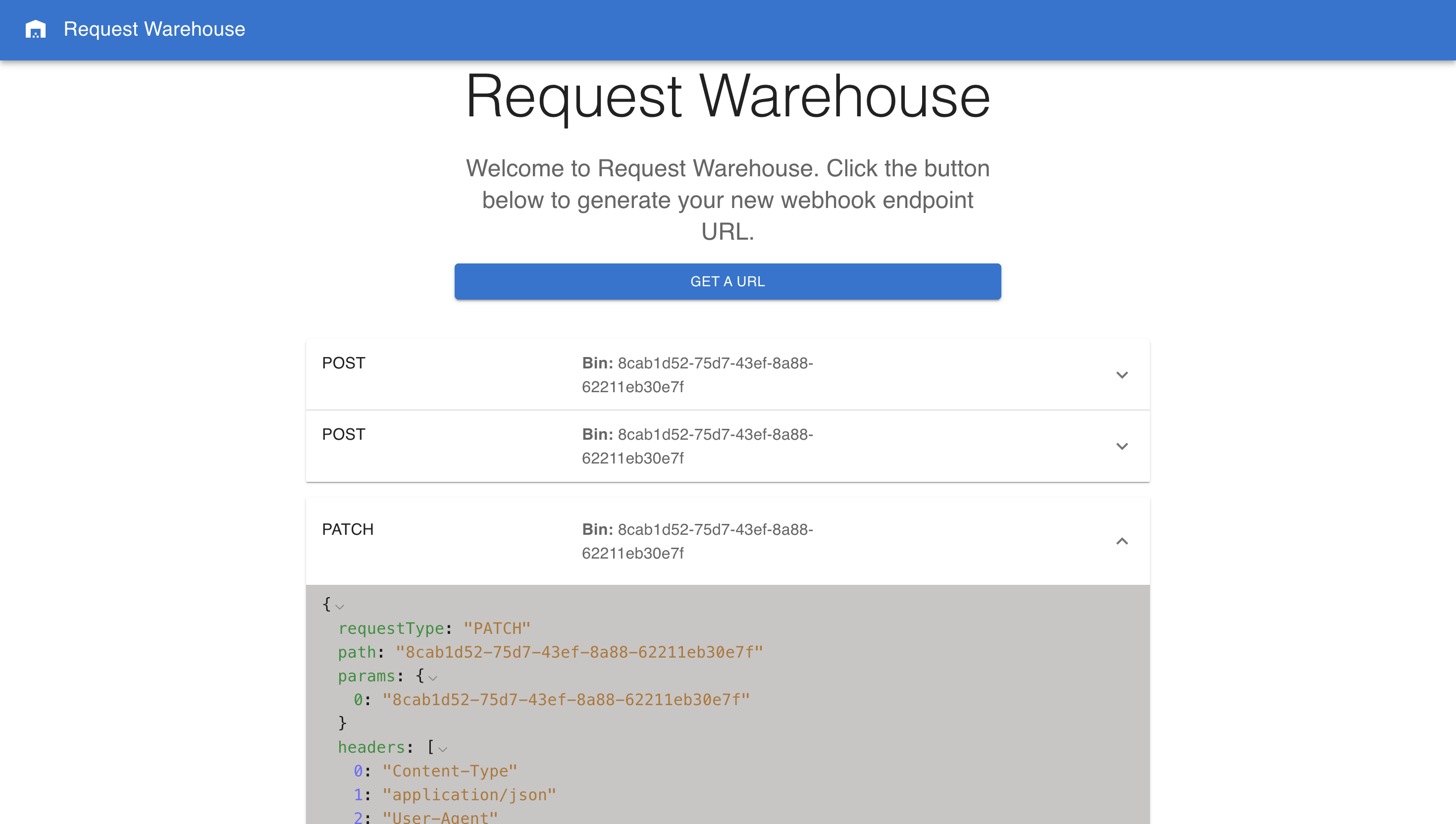Click the warehouse logo icon in header

(x=35, y=29)
